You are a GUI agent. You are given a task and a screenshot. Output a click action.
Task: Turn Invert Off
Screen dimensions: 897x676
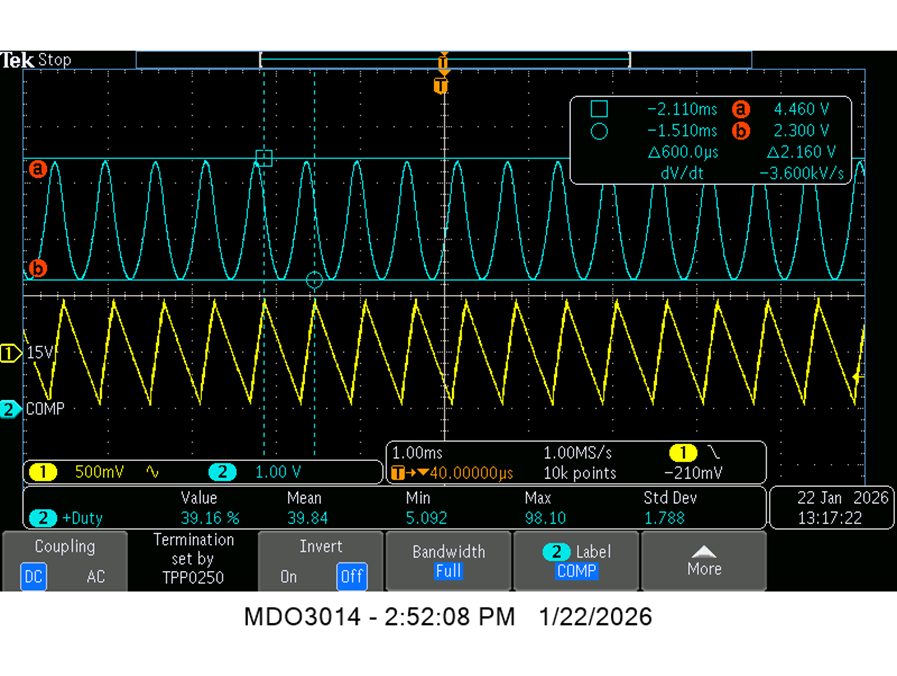coord(351,576)
